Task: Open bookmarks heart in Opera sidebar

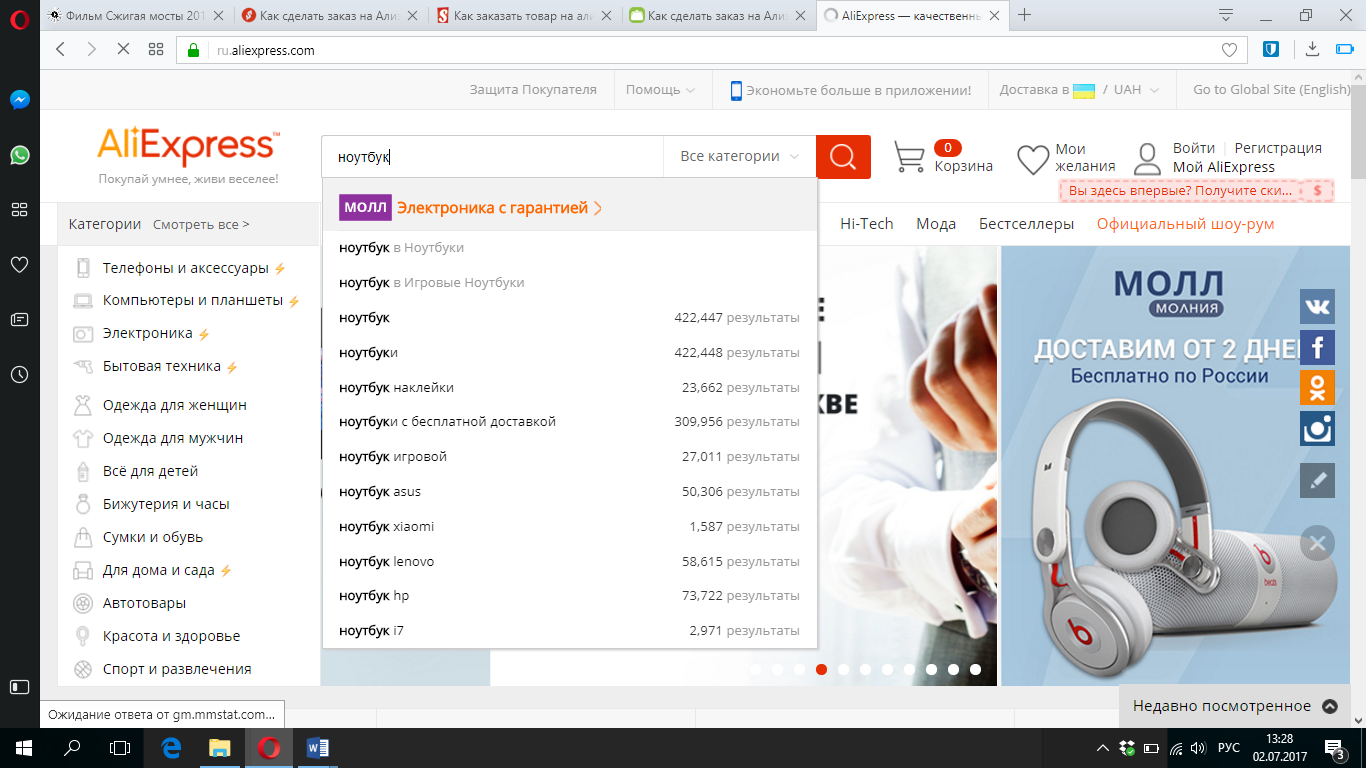Action: pyautogui.click(x=19, y=265)
